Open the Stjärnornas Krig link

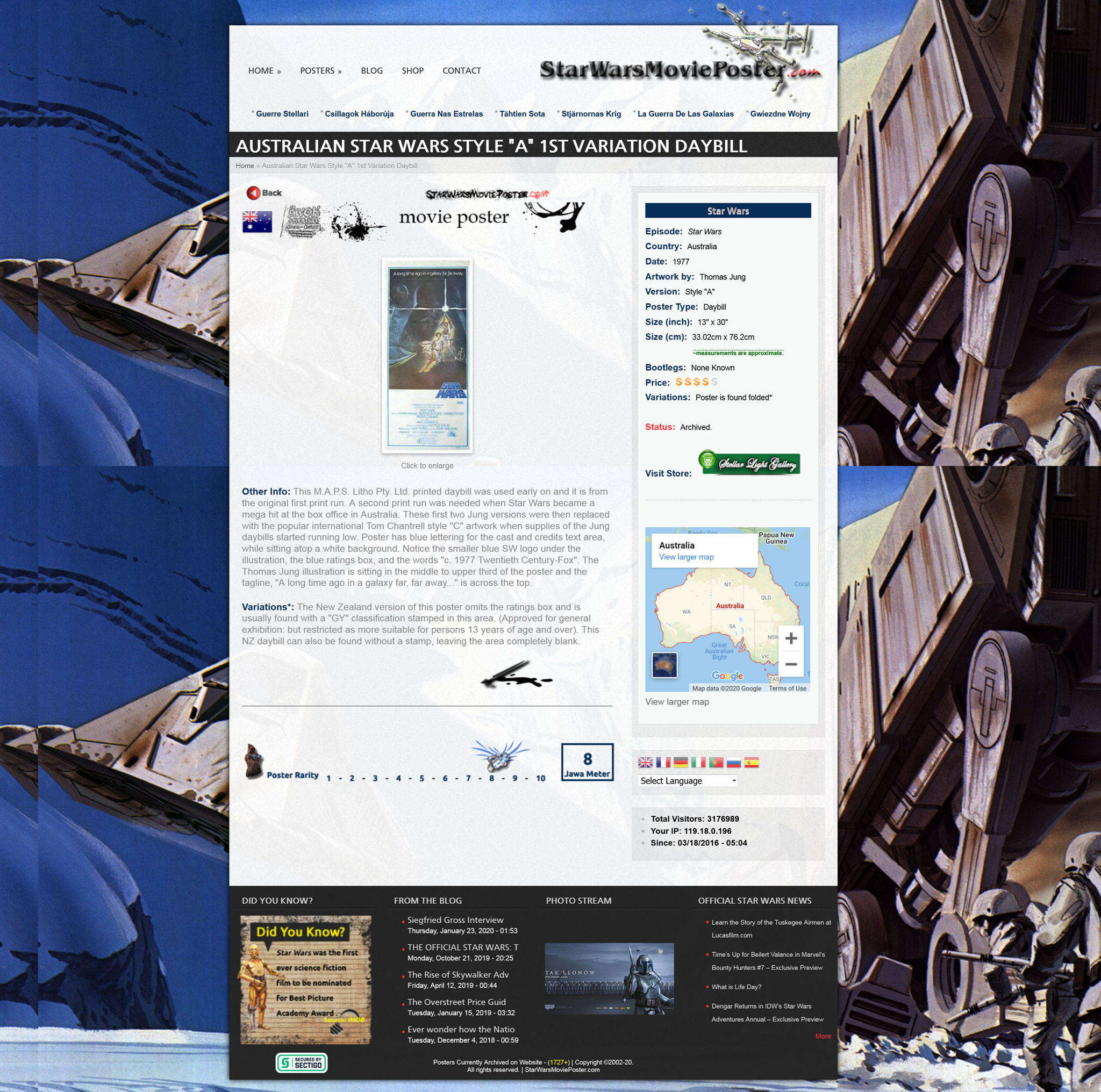pos(591,114)
